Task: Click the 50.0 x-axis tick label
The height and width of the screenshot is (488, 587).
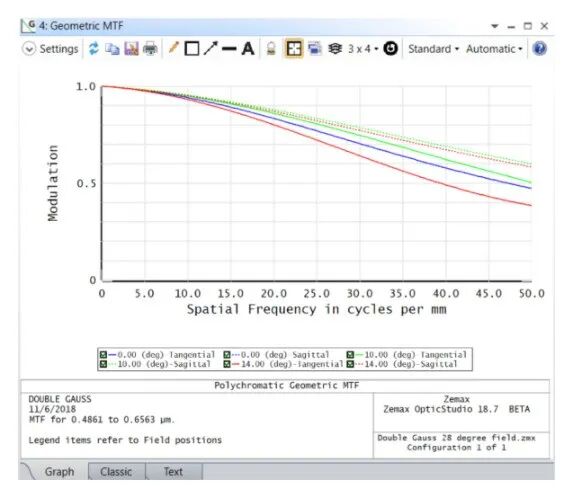Action: [532, 293]
